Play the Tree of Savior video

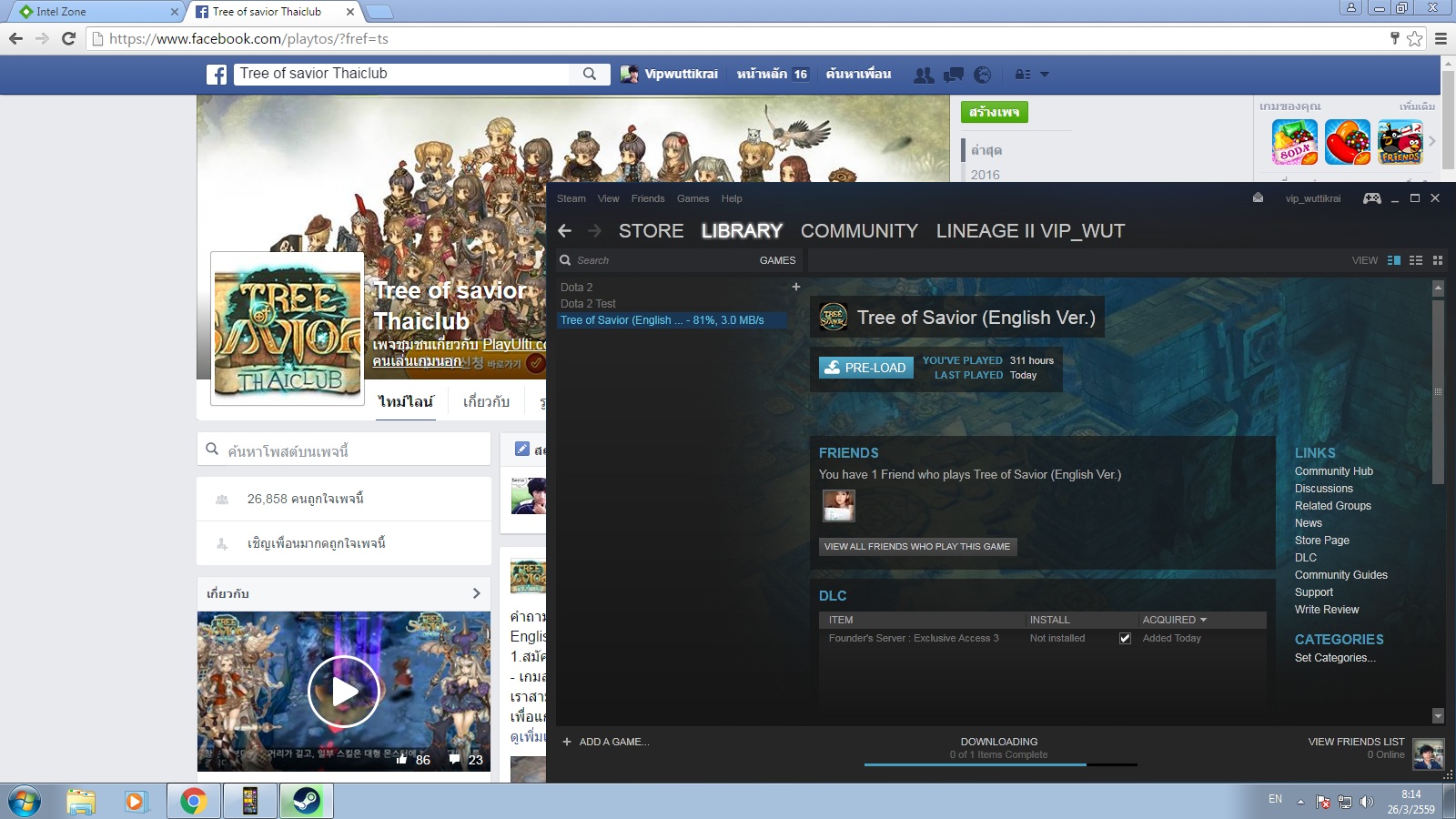click(344, 692)
